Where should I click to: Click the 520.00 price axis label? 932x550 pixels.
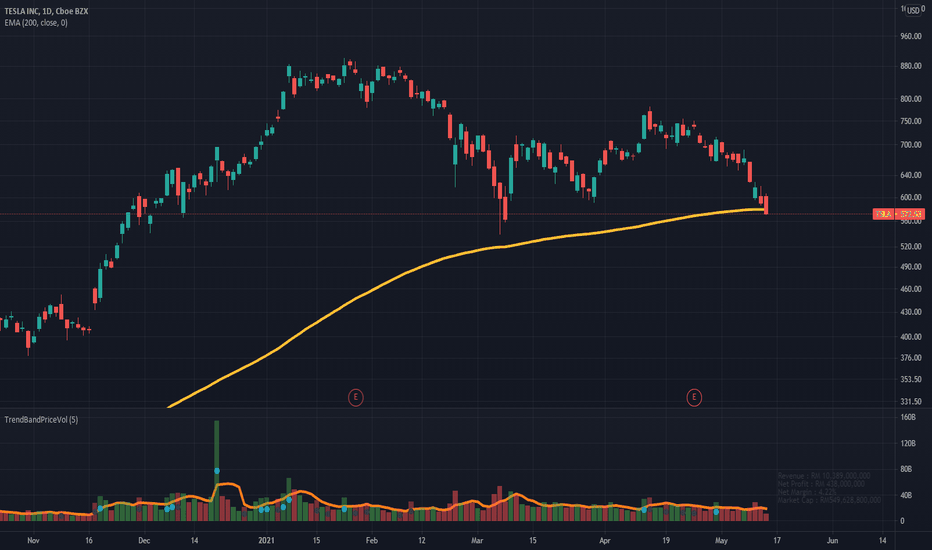coord(910,246)
